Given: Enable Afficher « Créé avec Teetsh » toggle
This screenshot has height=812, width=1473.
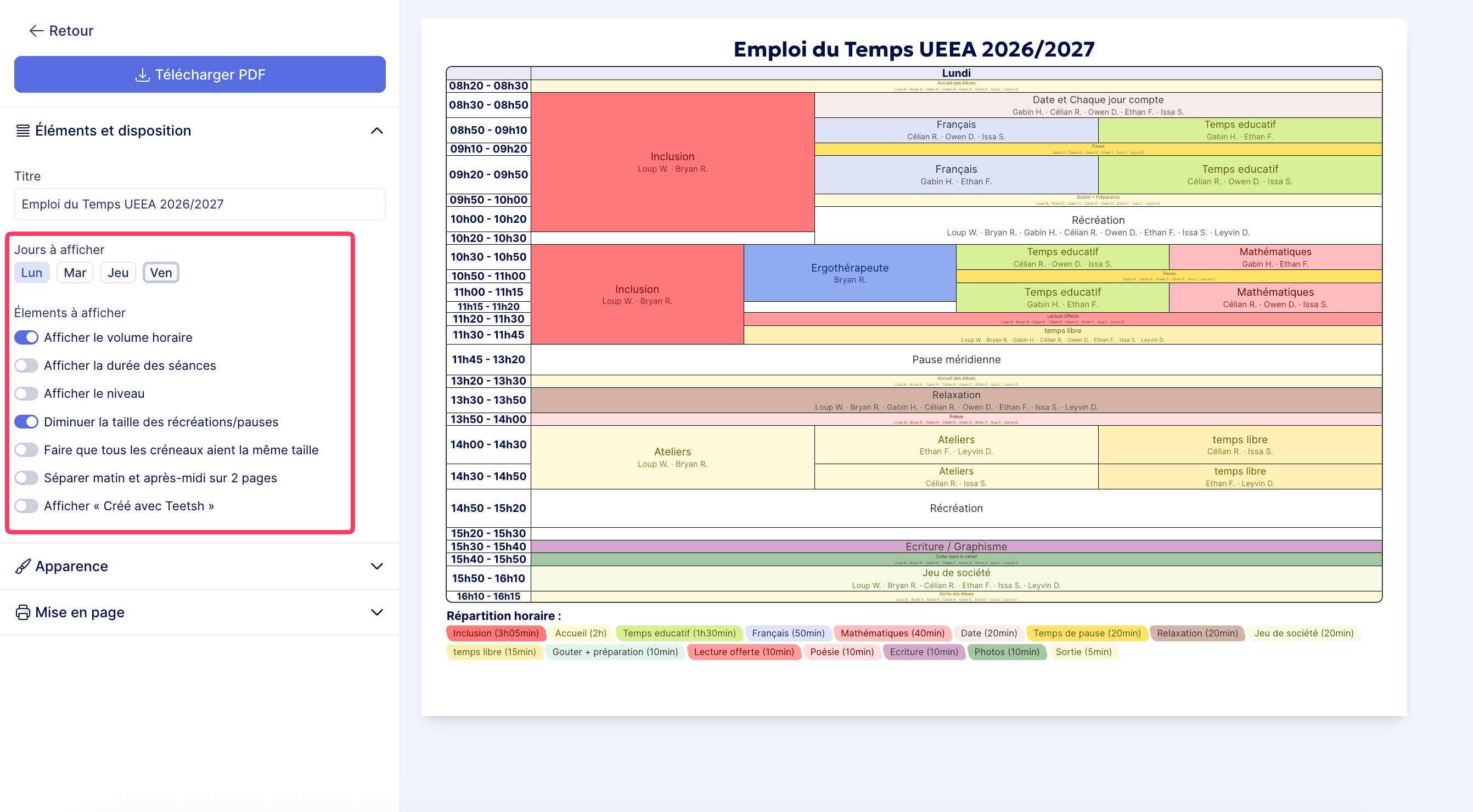Looking at the screenshot, I should [x=26, y=506].
